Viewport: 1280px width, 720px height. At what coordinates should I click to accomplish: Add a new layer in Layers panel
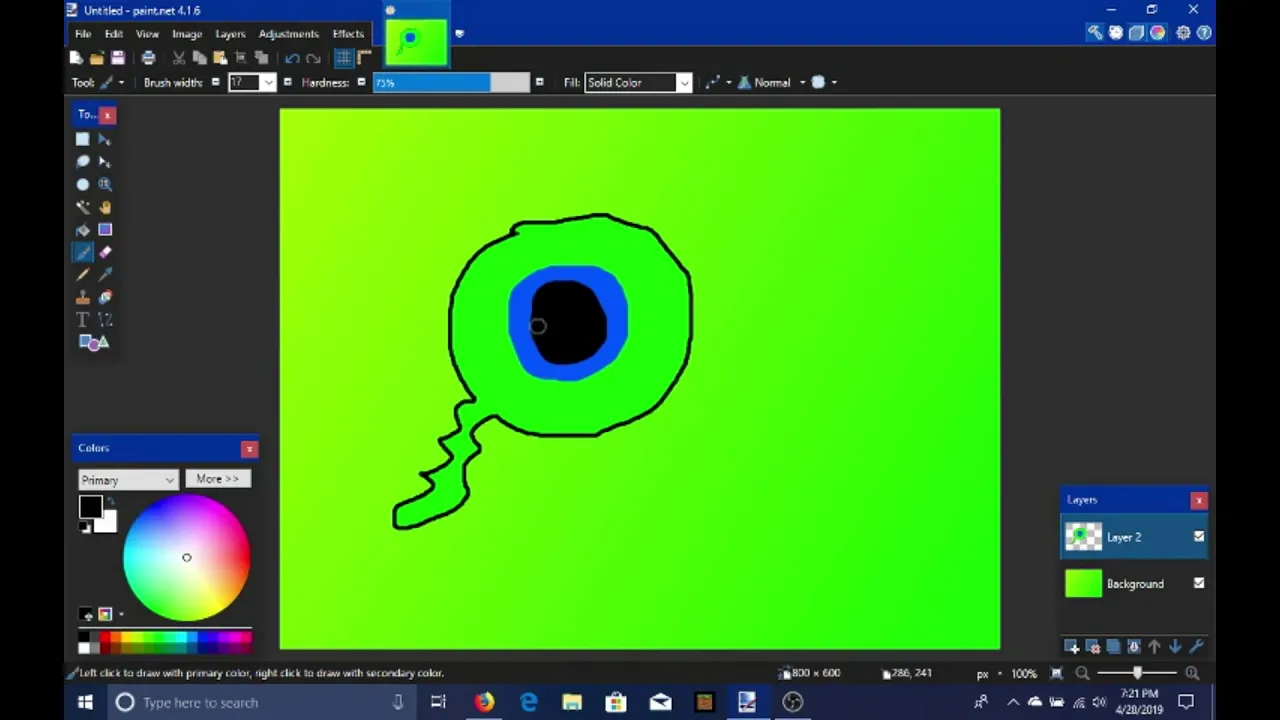[1071, 647]
